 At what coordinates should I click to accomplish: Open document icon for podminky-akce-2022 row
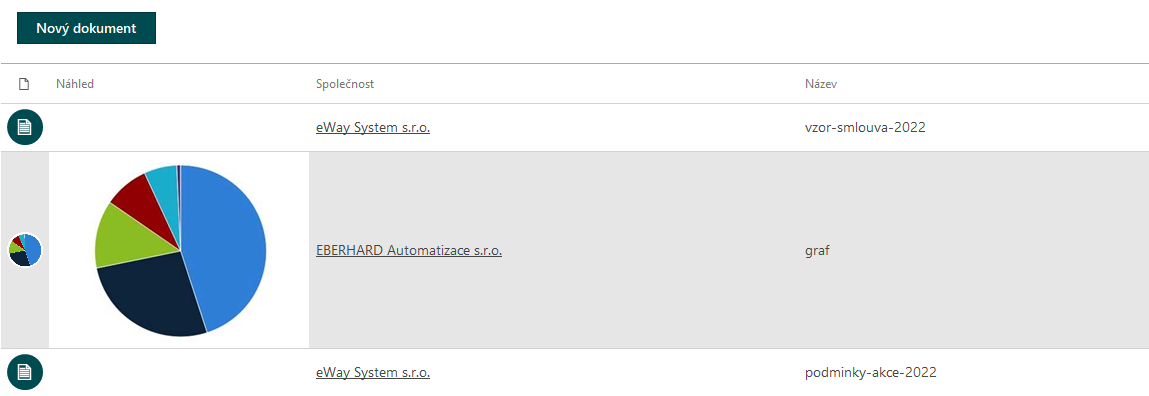point(25,372)
